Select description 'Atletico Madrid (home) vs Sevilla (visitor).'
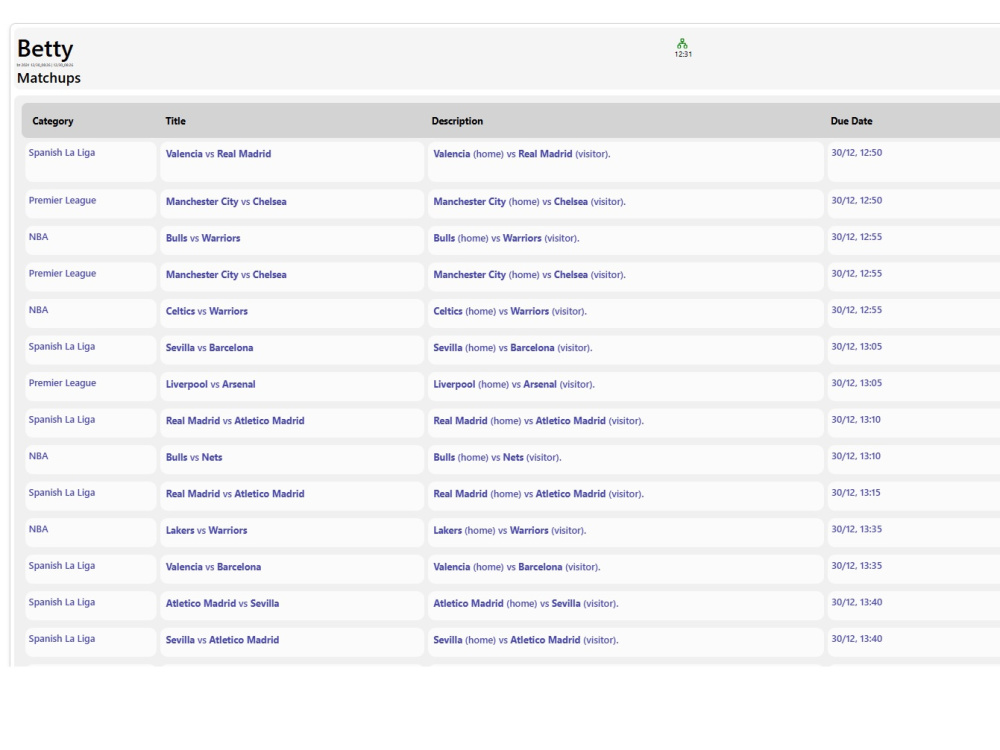 point(526,603)
